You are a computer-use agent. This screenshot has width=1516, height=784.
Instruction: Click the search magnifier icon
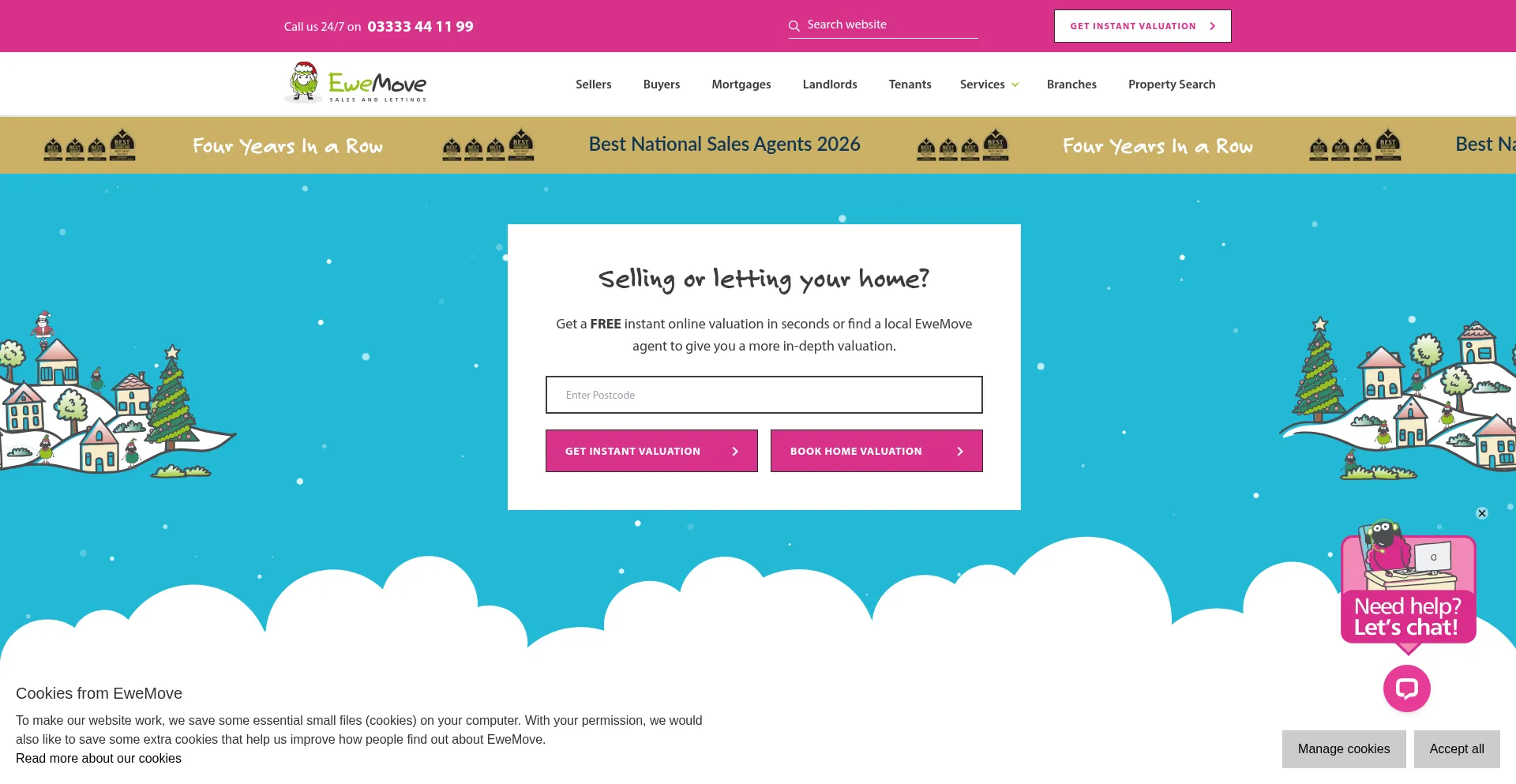tap(794, 24)
